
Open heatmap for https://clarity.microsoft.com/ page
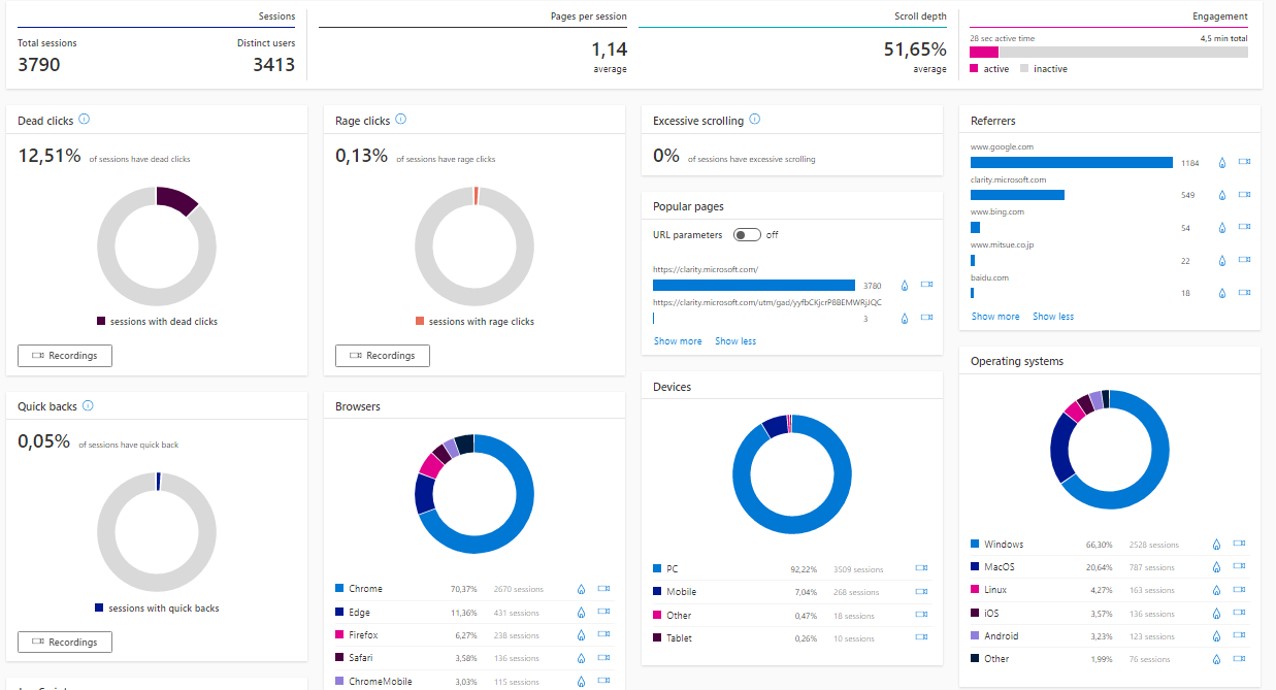coord(905,285)
